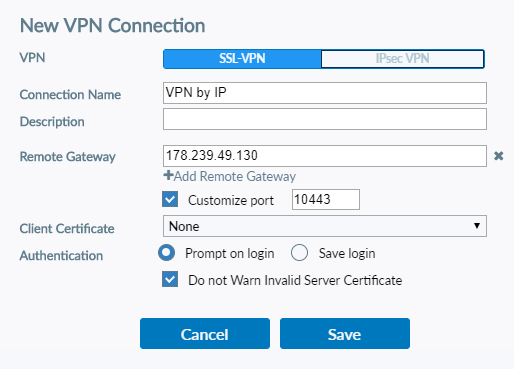Add another remote gateway via link
Image resolution: width=514 pixels, height=369 pixels.
230,176
